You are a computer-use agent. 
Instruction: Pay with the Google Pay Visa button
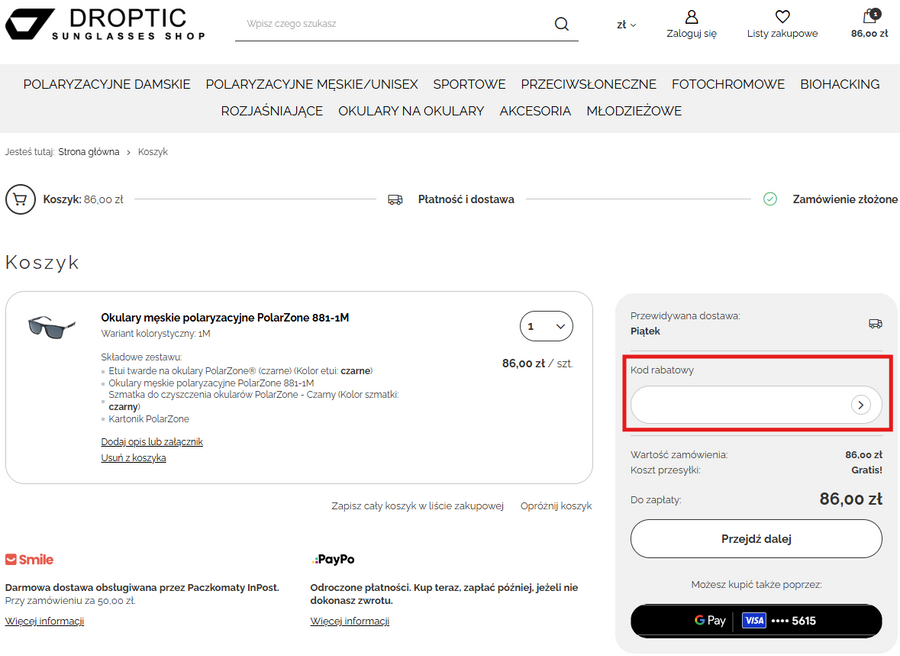(x=756, y=620)
